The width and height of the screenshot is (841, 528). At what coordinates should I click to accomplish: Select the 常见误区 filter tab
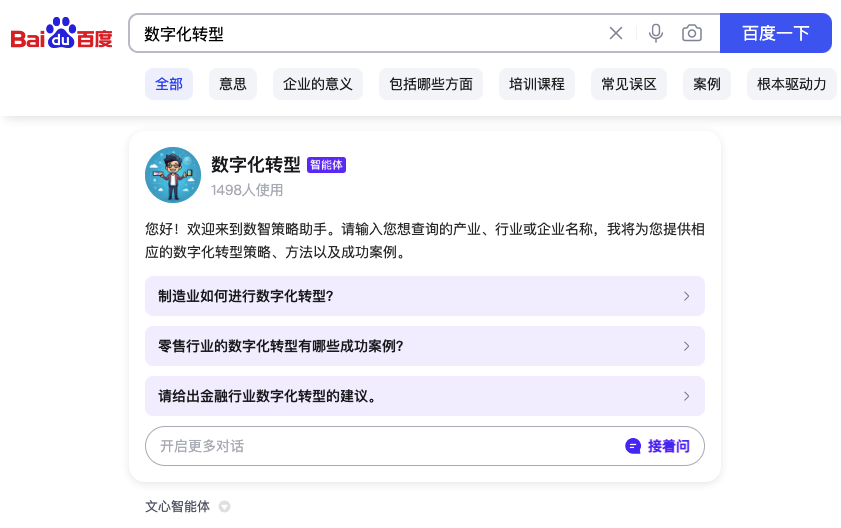click(629, 84)
